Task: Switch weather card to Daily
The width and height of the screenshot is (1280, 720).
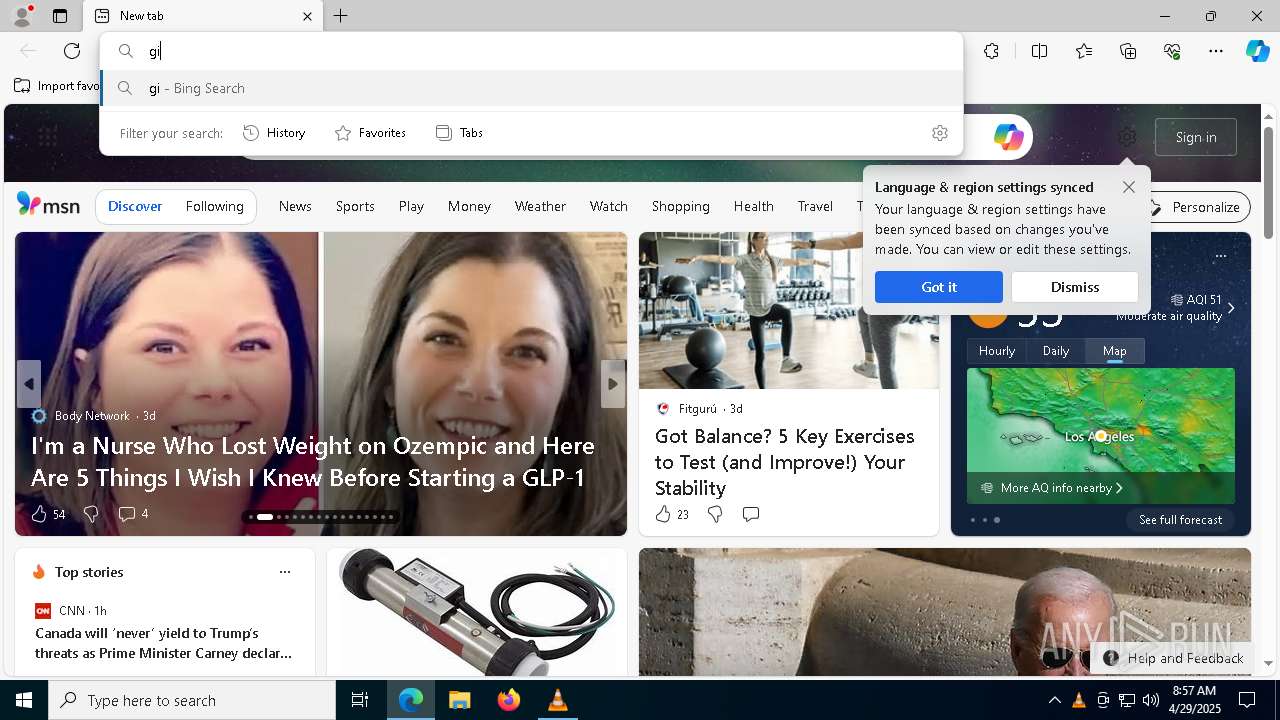Action: click(x=1056, y=351)
